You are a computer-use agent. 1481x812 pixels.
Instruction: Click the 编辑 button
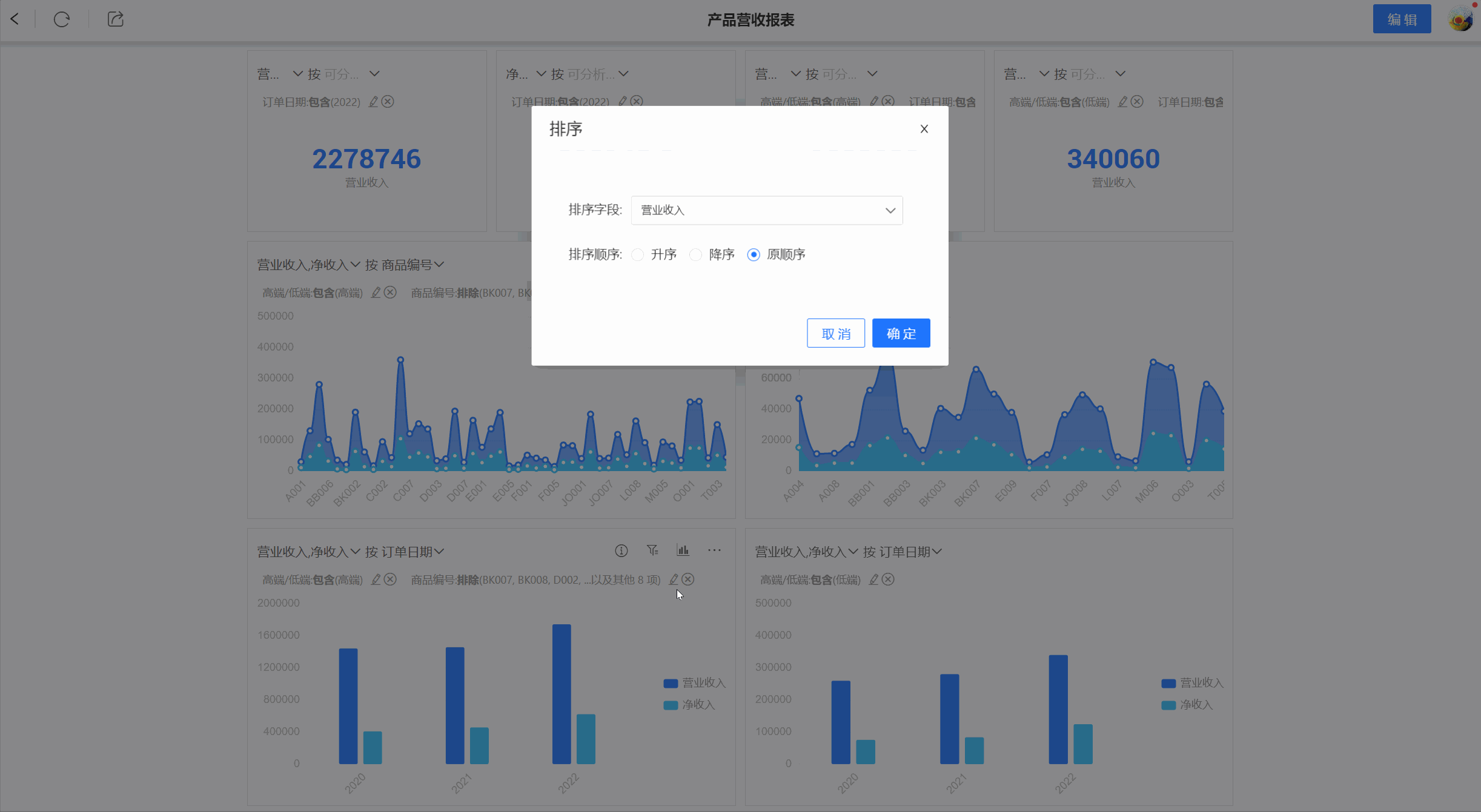coord(1401,19)
